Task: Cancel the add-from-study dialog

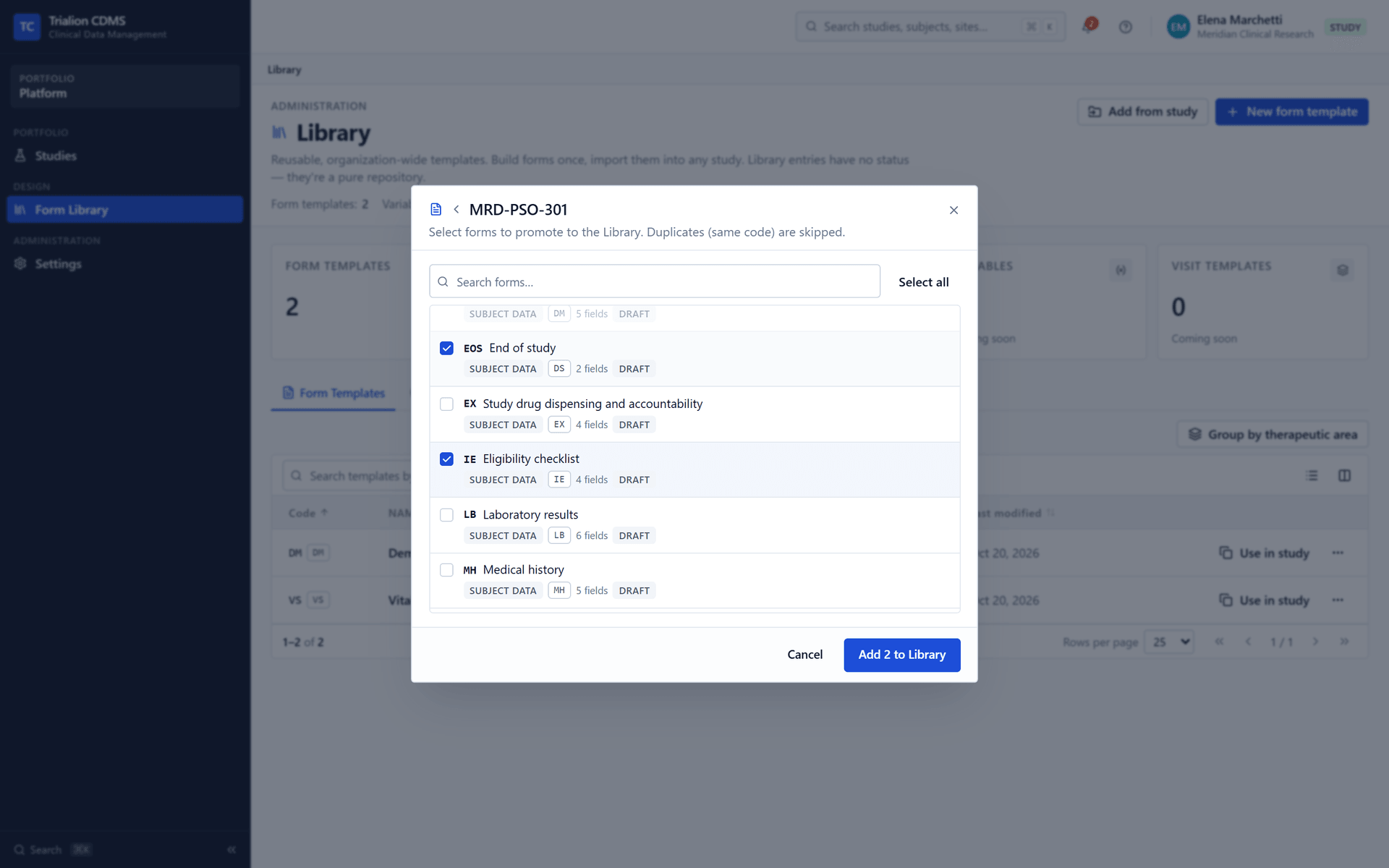Action: [804, 655]
